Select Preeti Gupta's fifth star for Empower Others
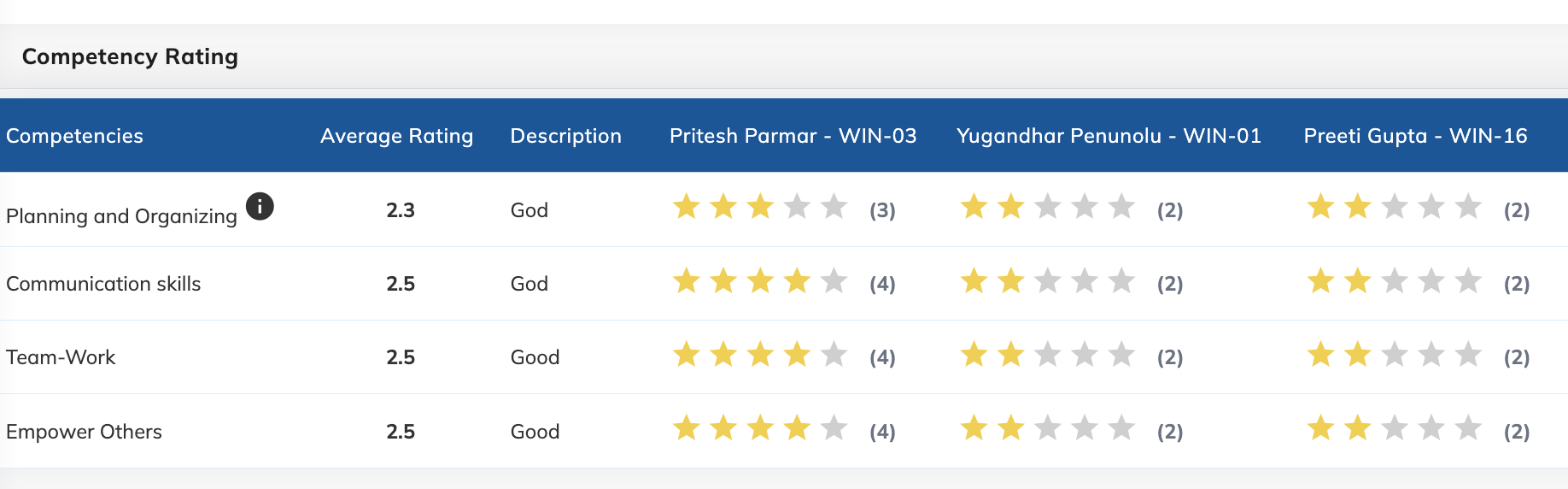The height and width of the screenshot is (489, 1568). (1468, 427)
